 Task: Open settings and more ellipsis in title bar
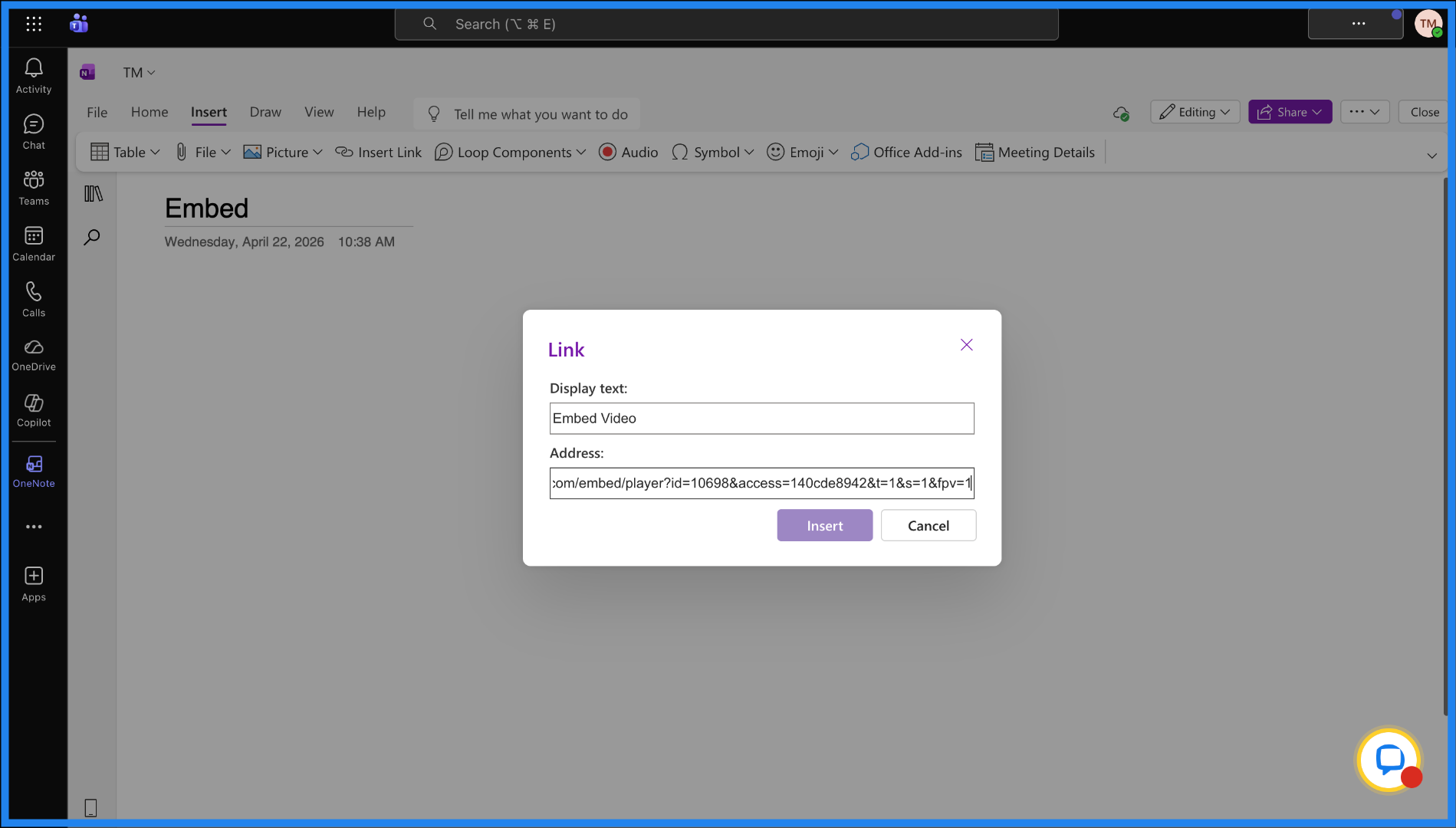click(x=1358, y=24)
